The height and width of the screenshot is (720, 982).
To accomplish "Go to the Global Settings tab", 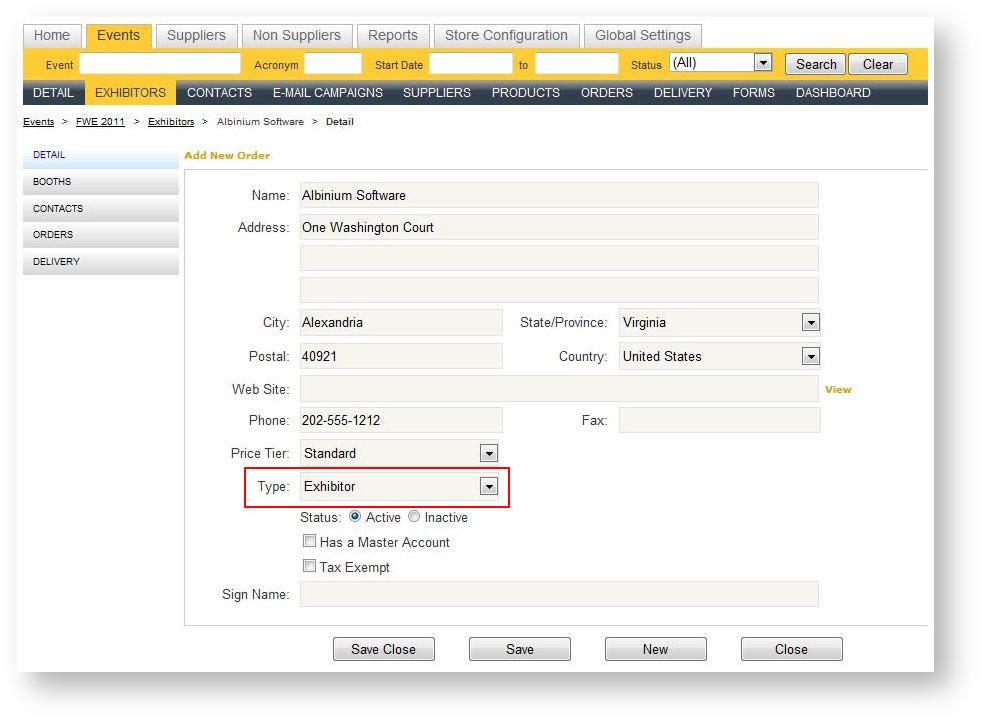I will pos(642,35).
